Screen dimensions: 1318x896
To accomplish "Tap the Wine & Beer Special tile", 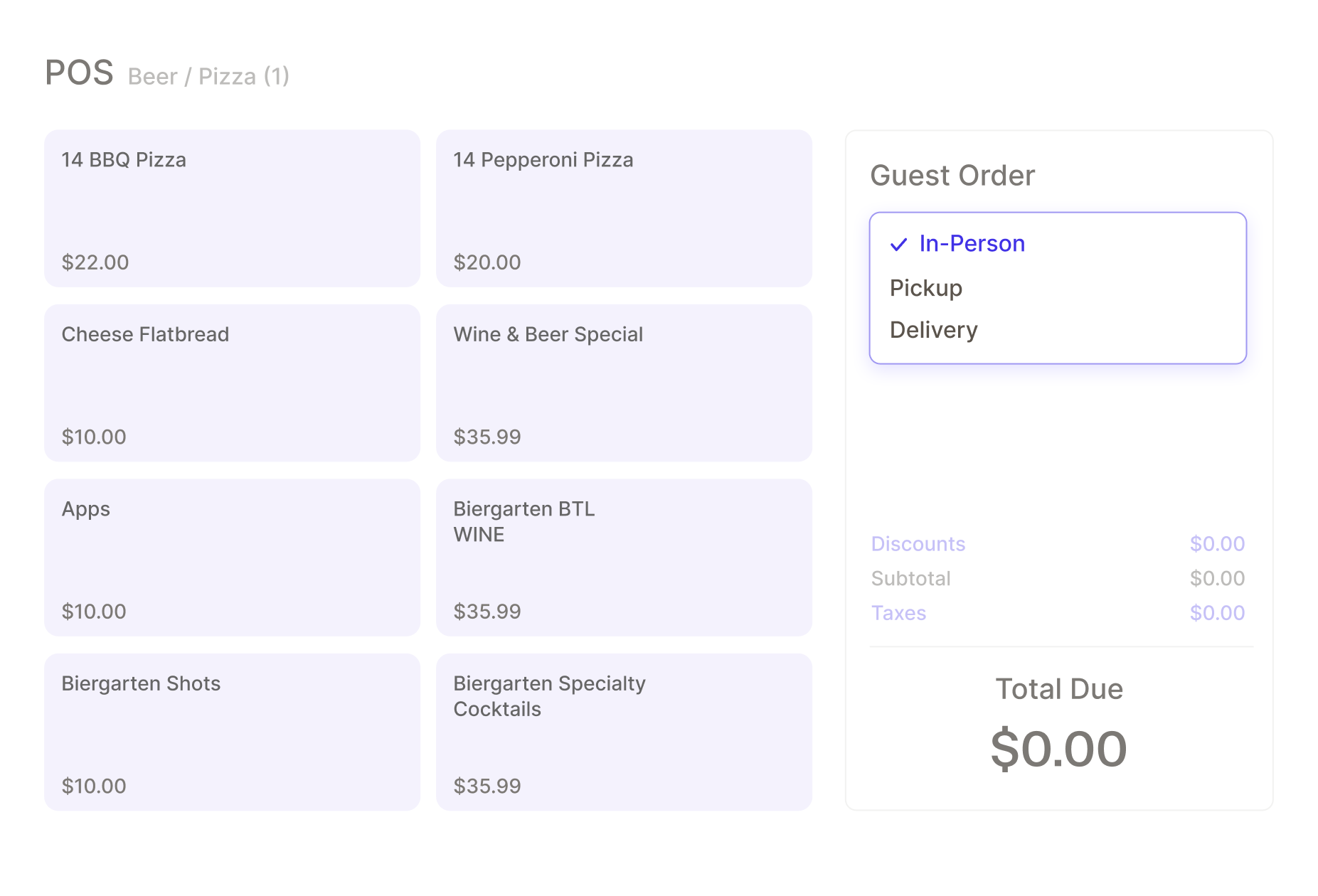I will (x=624, y=383).
